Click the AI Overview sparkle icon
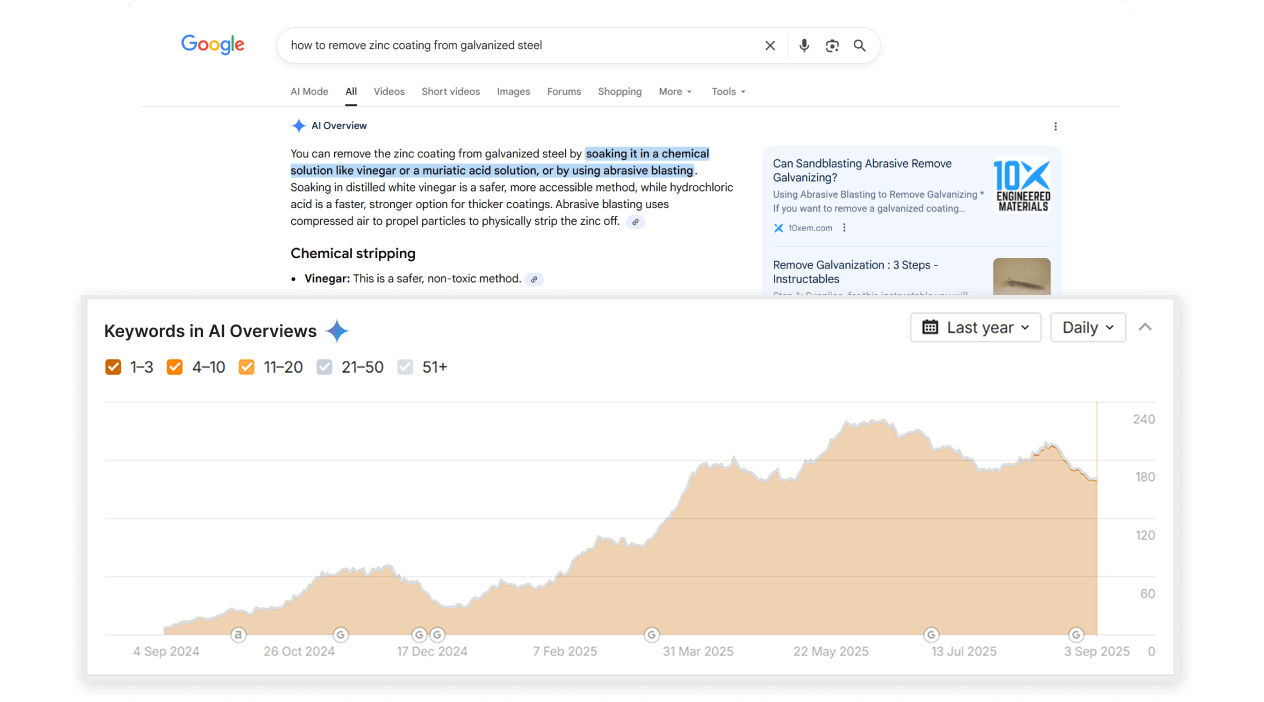Screen dimensions: 1264x702 (x=298, y=125)
